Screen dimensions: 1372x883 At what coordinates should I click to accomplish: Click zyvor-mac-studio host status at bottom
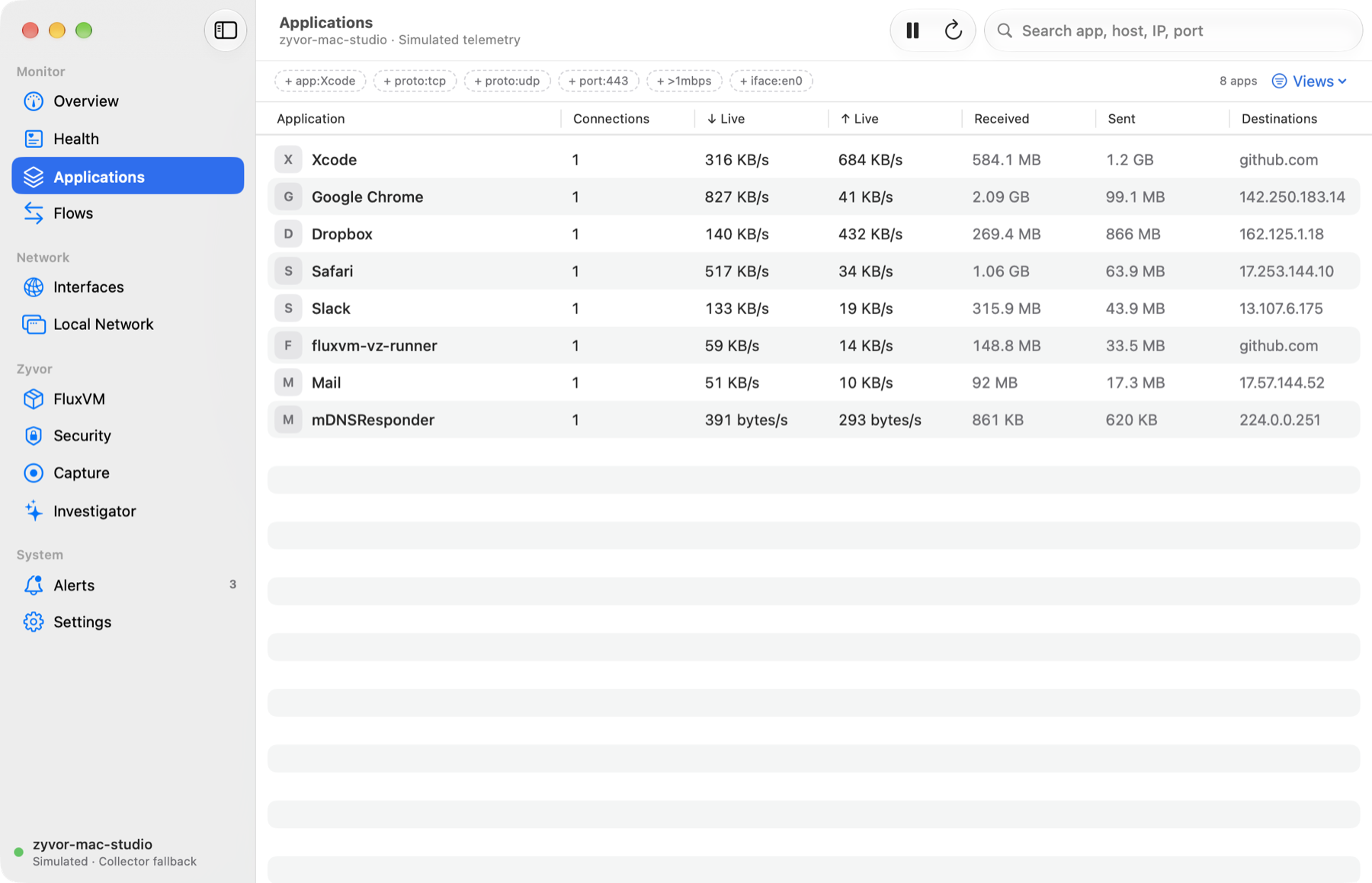tap(107, 852)
